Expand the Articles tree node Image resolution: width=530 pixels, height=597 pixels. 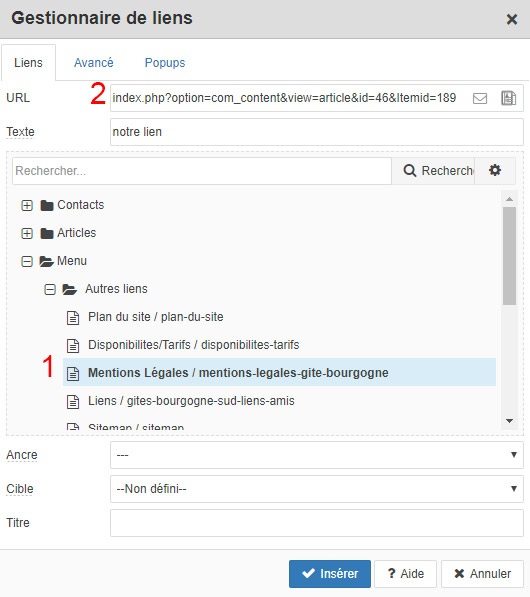27,233
